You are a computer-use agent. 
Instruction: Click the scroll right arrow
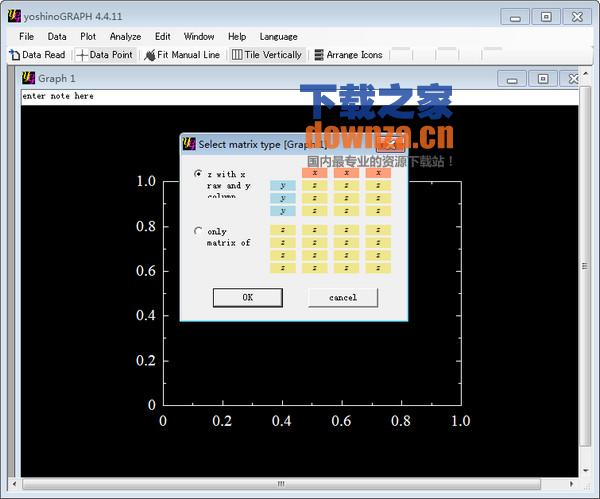pos(572,484)
